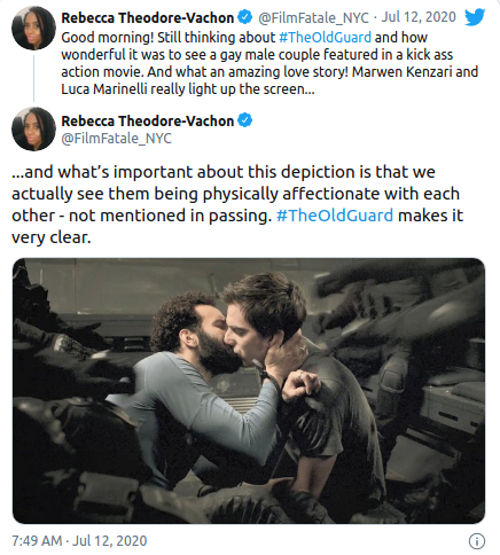Open @FilmFatale_NYC handle beside first tweet
This screenshot has height=555, width=500.
313,17
